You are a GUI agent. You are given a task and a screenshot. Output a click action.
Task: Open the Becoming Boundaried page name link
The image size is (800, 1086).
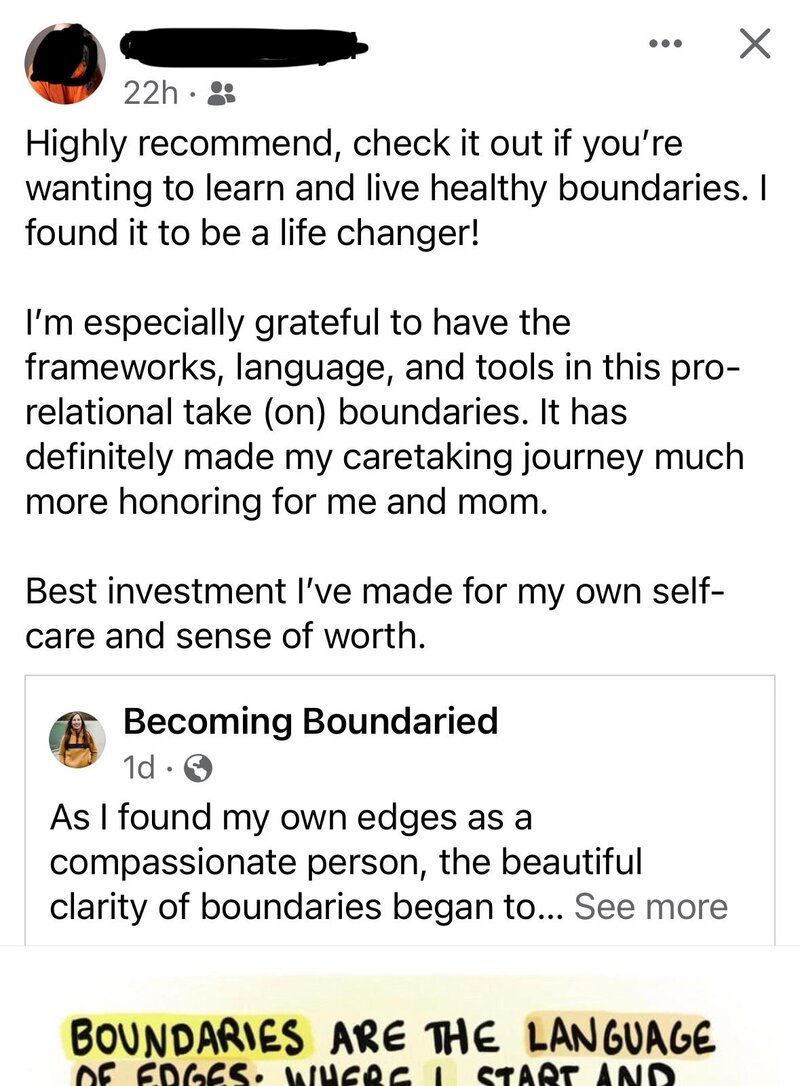pyautogui.click(x=310, y=721)
